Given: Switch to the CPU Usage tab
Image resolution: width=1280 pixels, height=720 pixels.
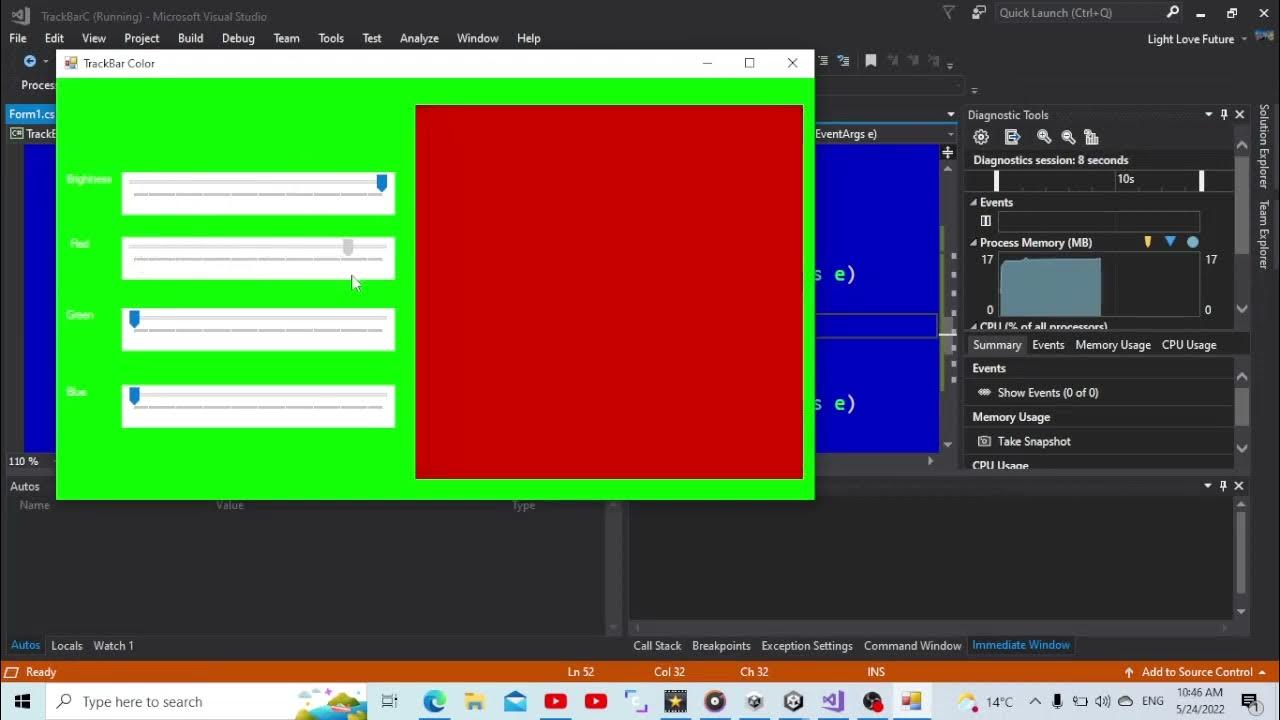Looking at the screenshot, I should click(x=1189, y=345).
